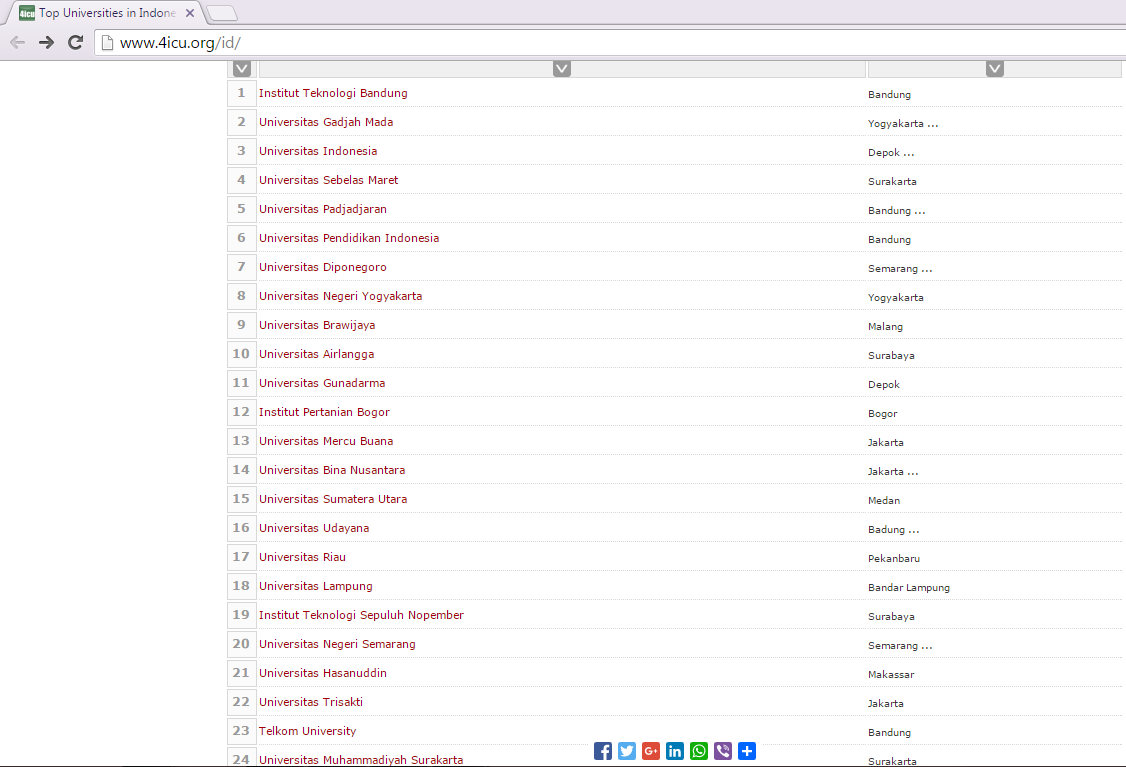This screenshot has width=1126, height=767.
Task: Click the 4icu favicon on the tab
Action: pos(27,13)
